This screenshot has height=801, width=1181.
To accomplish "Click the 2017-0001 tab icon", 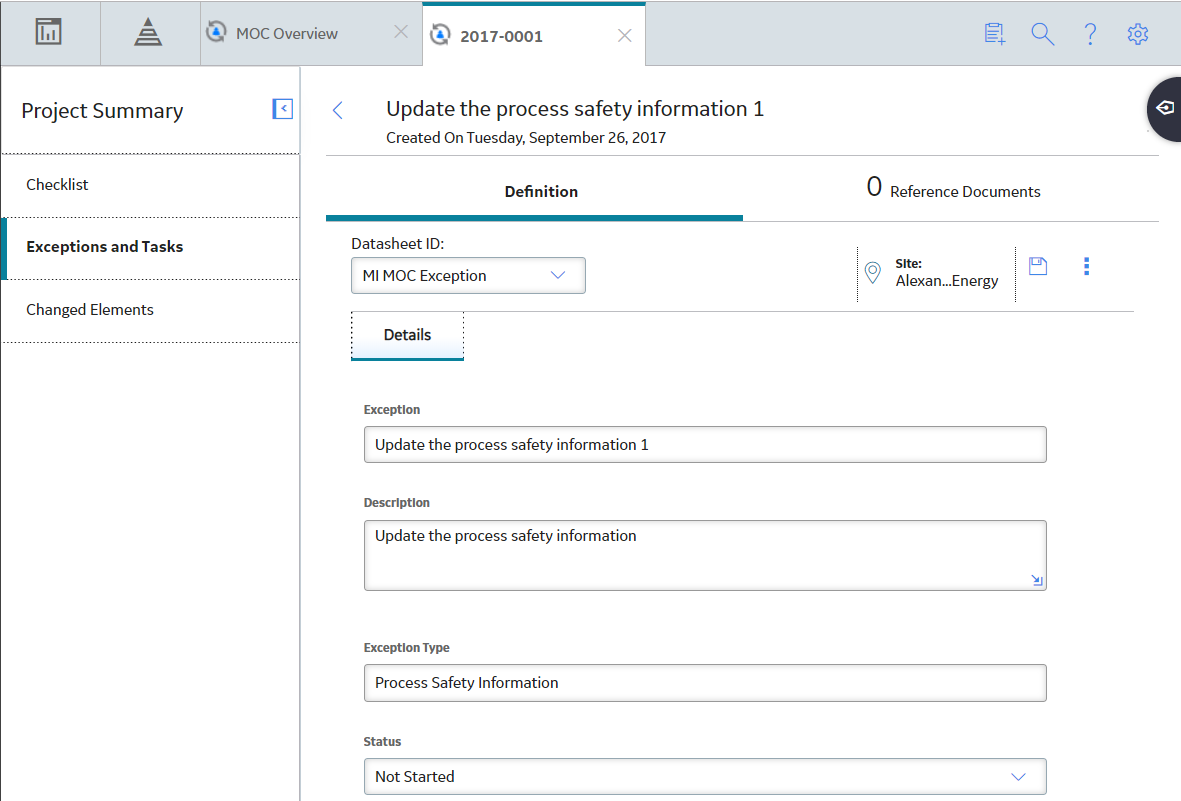I will pyautogui.click(x=440, y=35).
